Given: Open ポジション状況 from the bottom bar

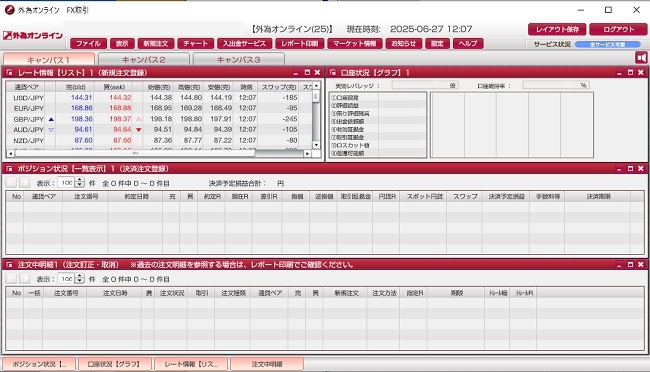Looking at the screenshot, I should [x=39, y=364].
